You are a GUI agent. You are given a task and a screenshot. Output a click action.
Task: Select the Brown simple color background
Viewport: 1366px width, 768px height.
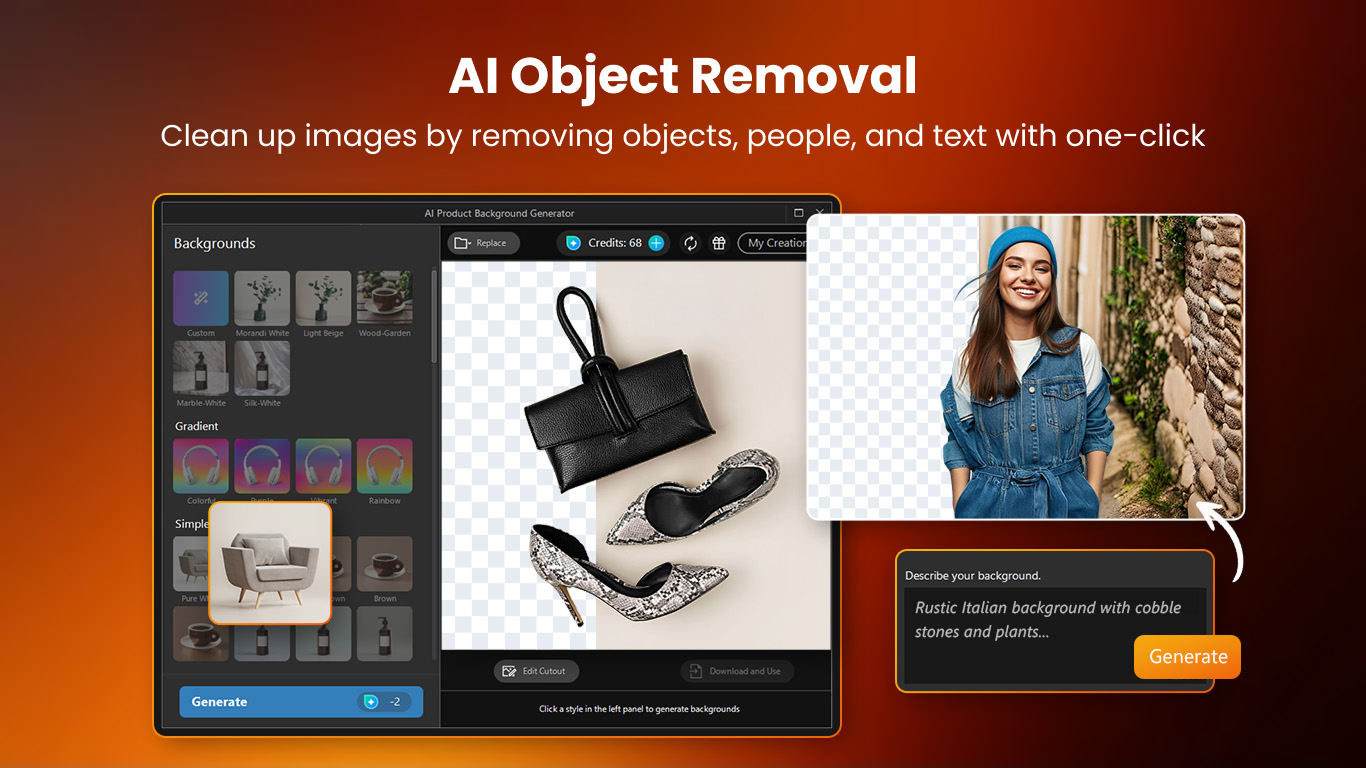tap(385, 564)
